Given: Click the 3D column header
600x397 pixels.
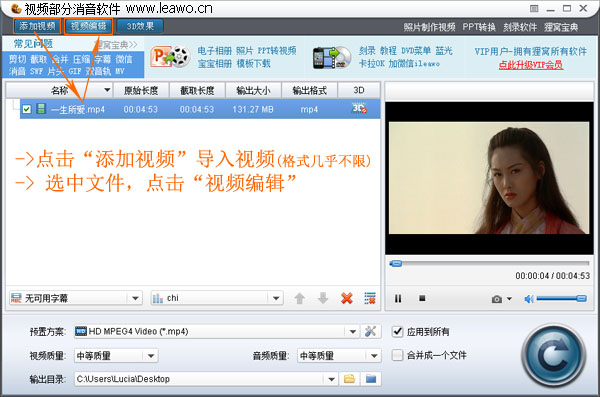Looking at the screenshot, I should [x=359, y=90].
